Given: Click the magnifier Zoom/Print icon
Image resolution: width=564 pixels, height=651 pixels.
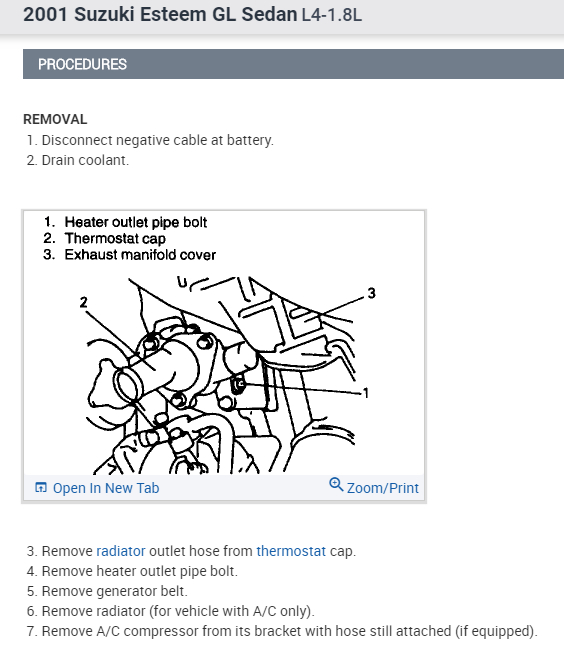Looking at the screenshot, I should (x=336, y=485).
